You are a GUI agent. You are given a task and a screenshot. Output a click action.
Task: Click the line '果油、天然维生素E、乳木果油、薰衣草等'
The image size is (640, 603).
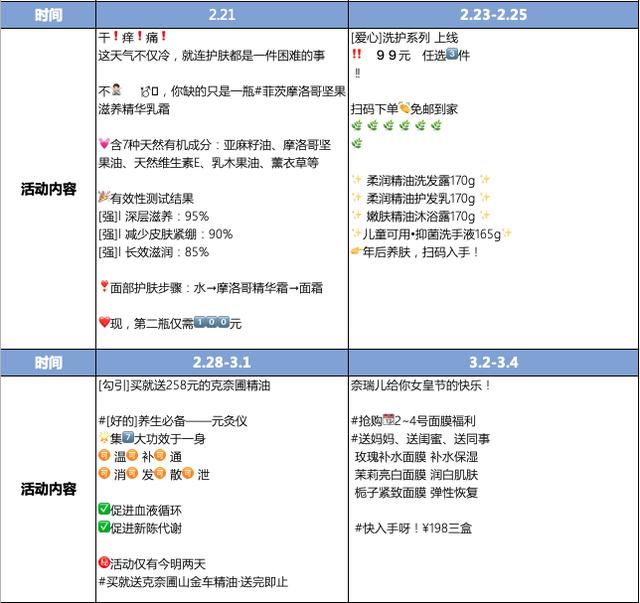[208, 163]
